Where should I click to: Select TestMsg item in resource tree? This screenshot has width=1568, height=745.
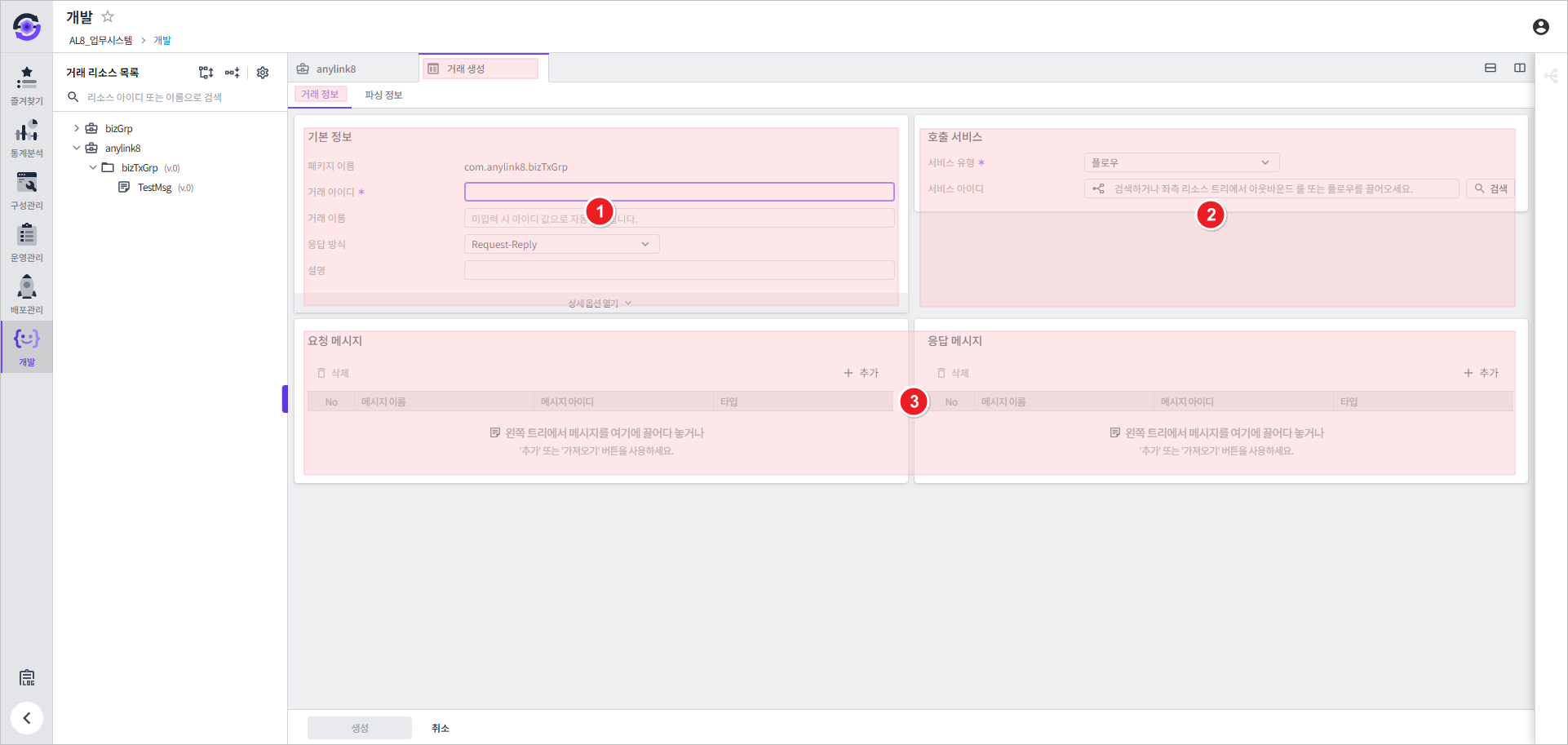(154, 188)
